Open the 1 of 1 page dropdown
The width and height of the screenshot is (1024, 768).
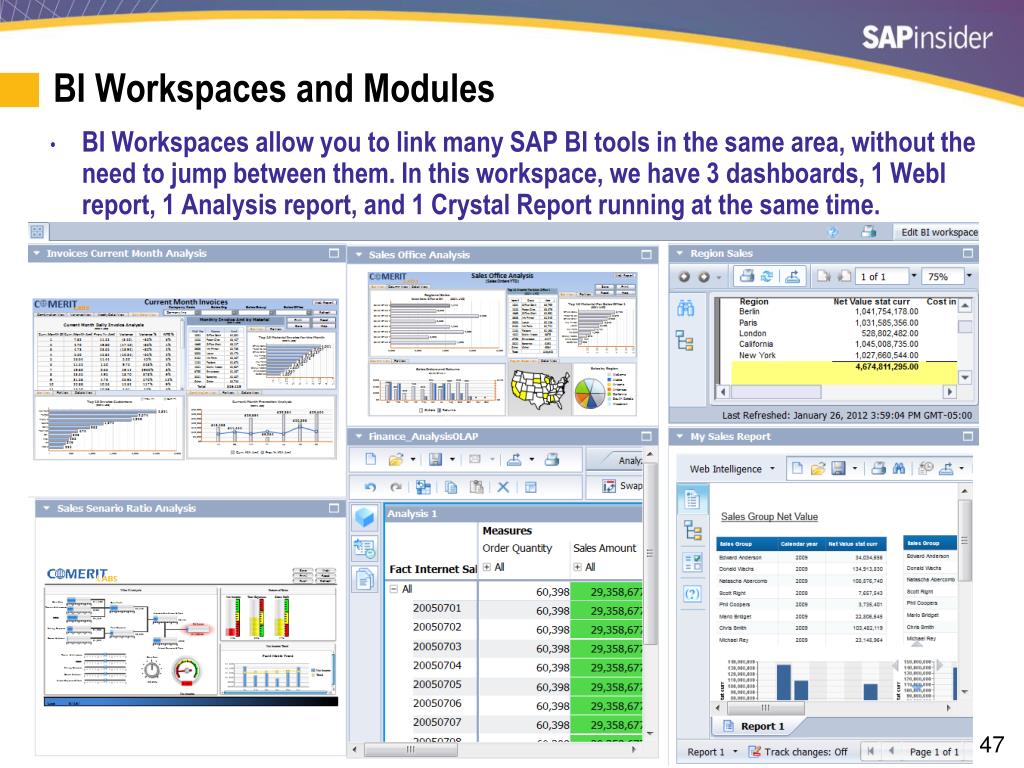pyautogui.click(x=914, y=276)
